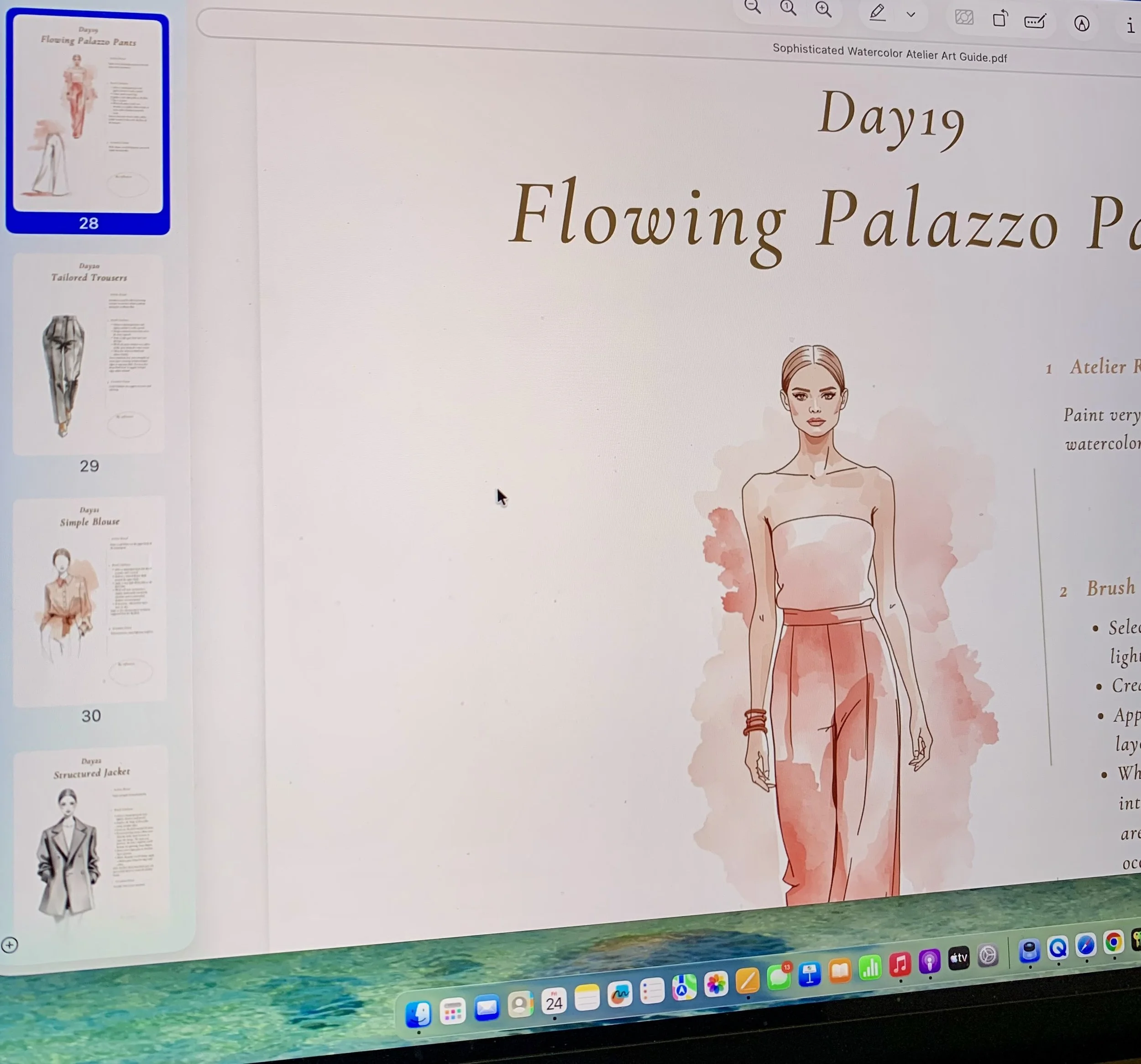Open Podcasts from the Dock

click(929, 962)
